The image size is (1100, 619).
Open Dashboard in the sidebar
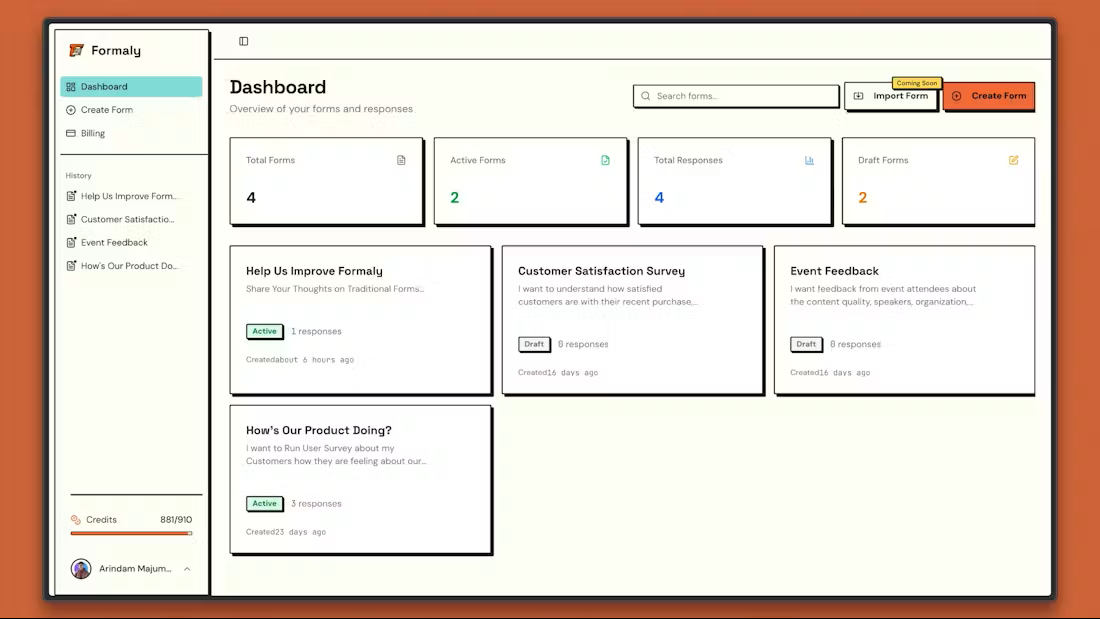131,86
